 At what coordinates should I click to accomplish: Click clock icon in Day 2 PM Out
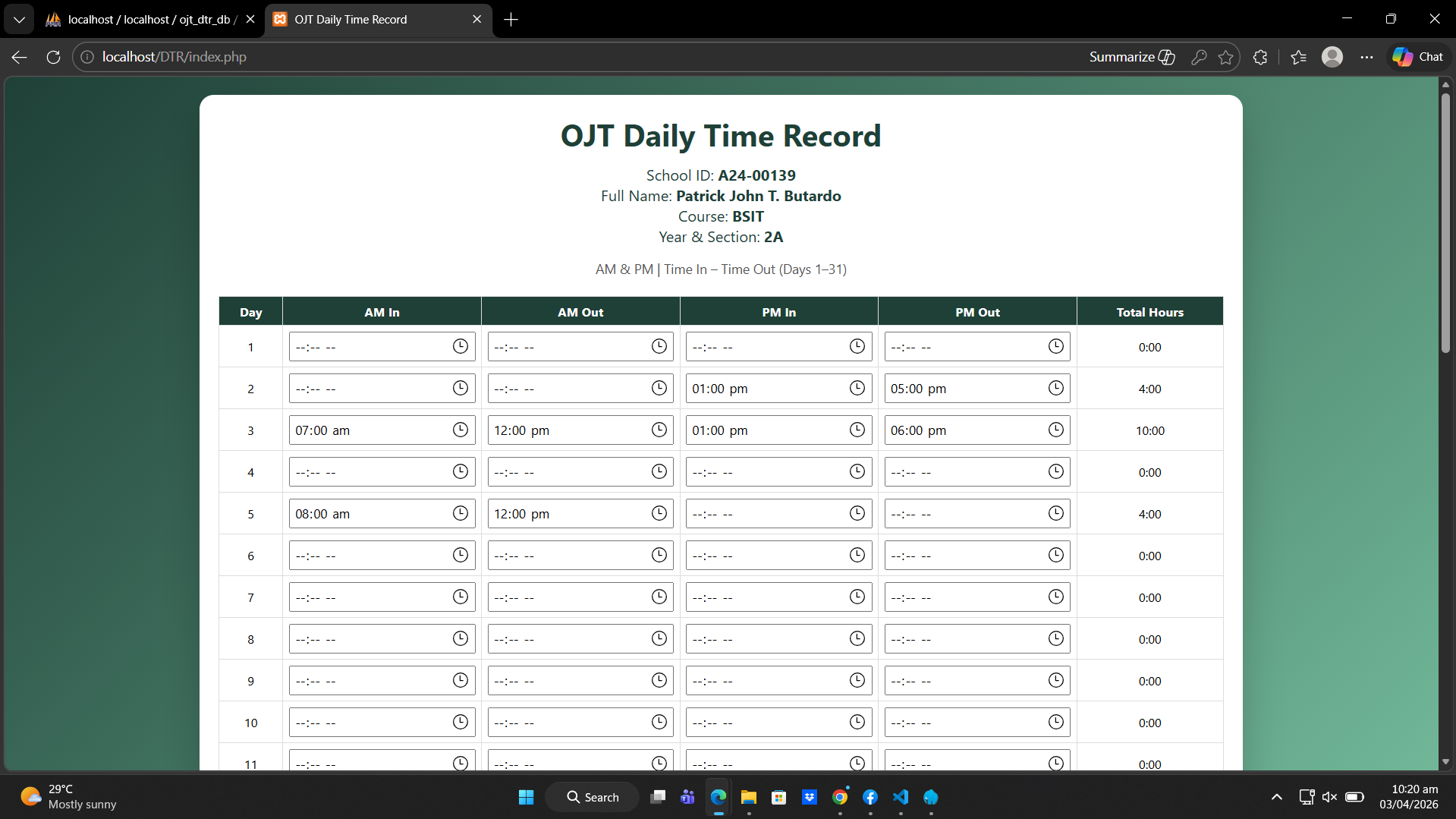coord(1055,388)
